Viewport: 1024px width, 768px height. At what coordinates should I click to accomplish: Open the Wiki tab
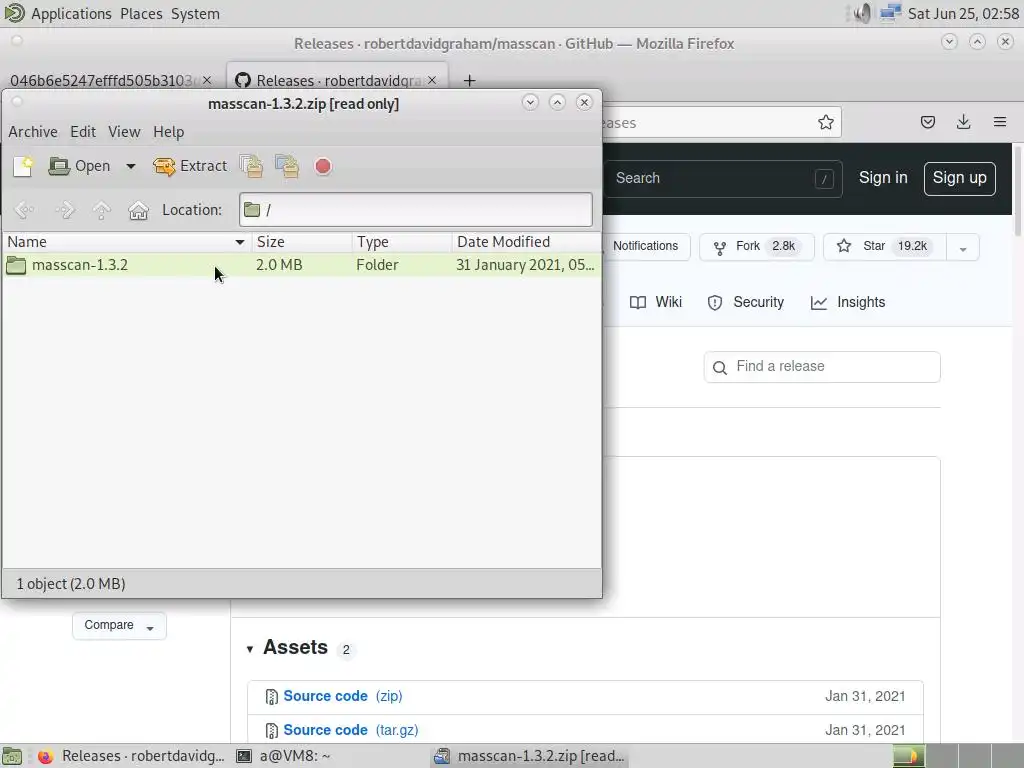[656, 302]
